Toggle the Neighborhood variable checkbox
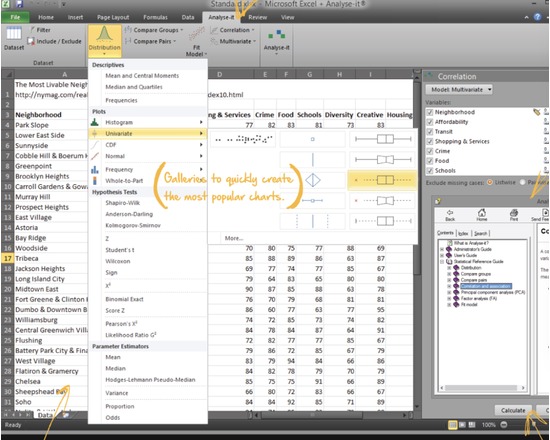The height and width of the screenshot is (440, 550). pyautogui.click(x=430, y=112)
